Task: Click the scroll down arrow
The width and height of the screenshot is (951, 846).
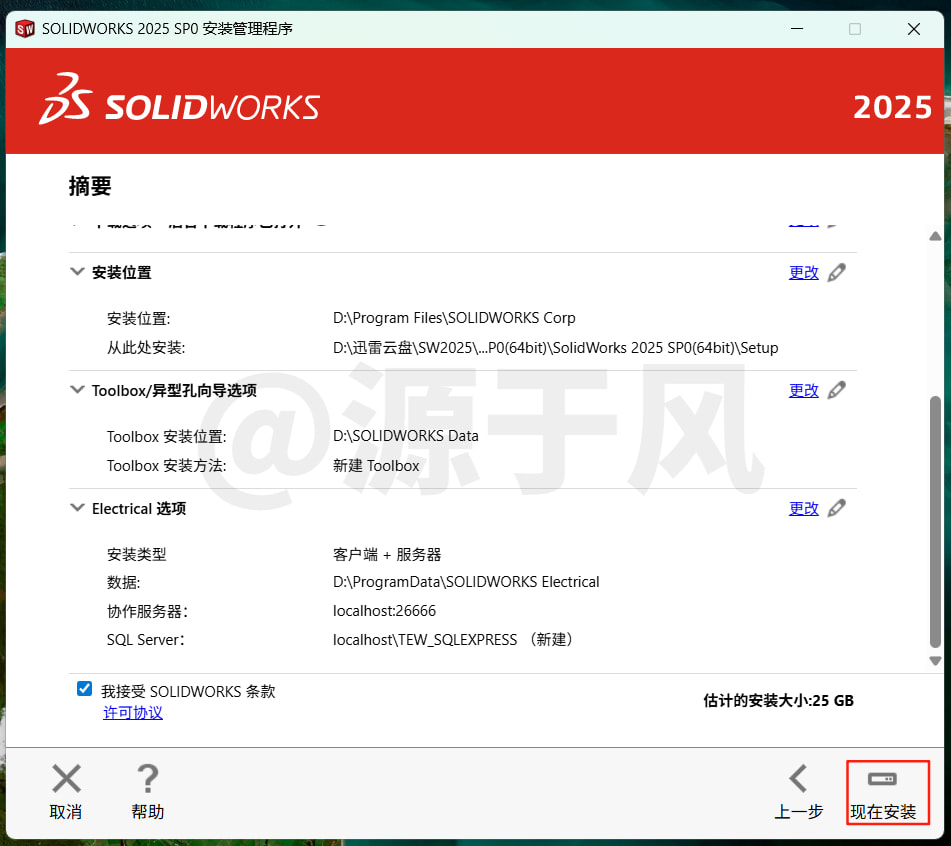Action: pyautogui.click(x=935, y=661)
